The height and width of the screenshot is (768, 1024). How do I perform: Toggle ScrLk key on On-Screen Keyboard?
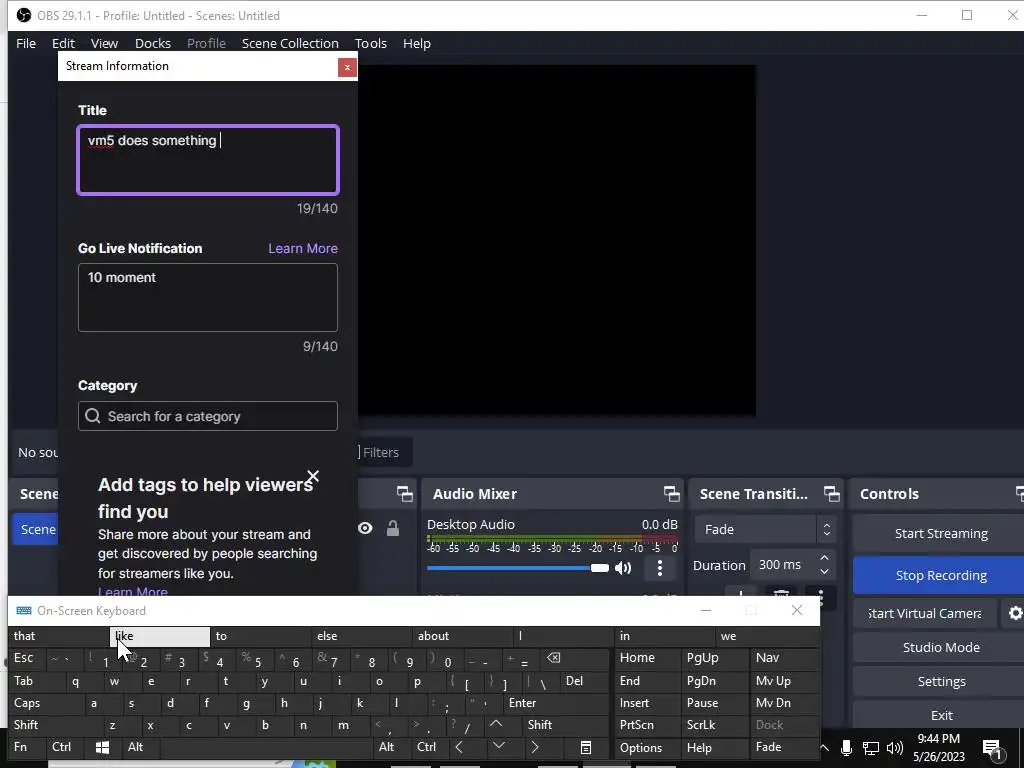[x=714, y=725]
